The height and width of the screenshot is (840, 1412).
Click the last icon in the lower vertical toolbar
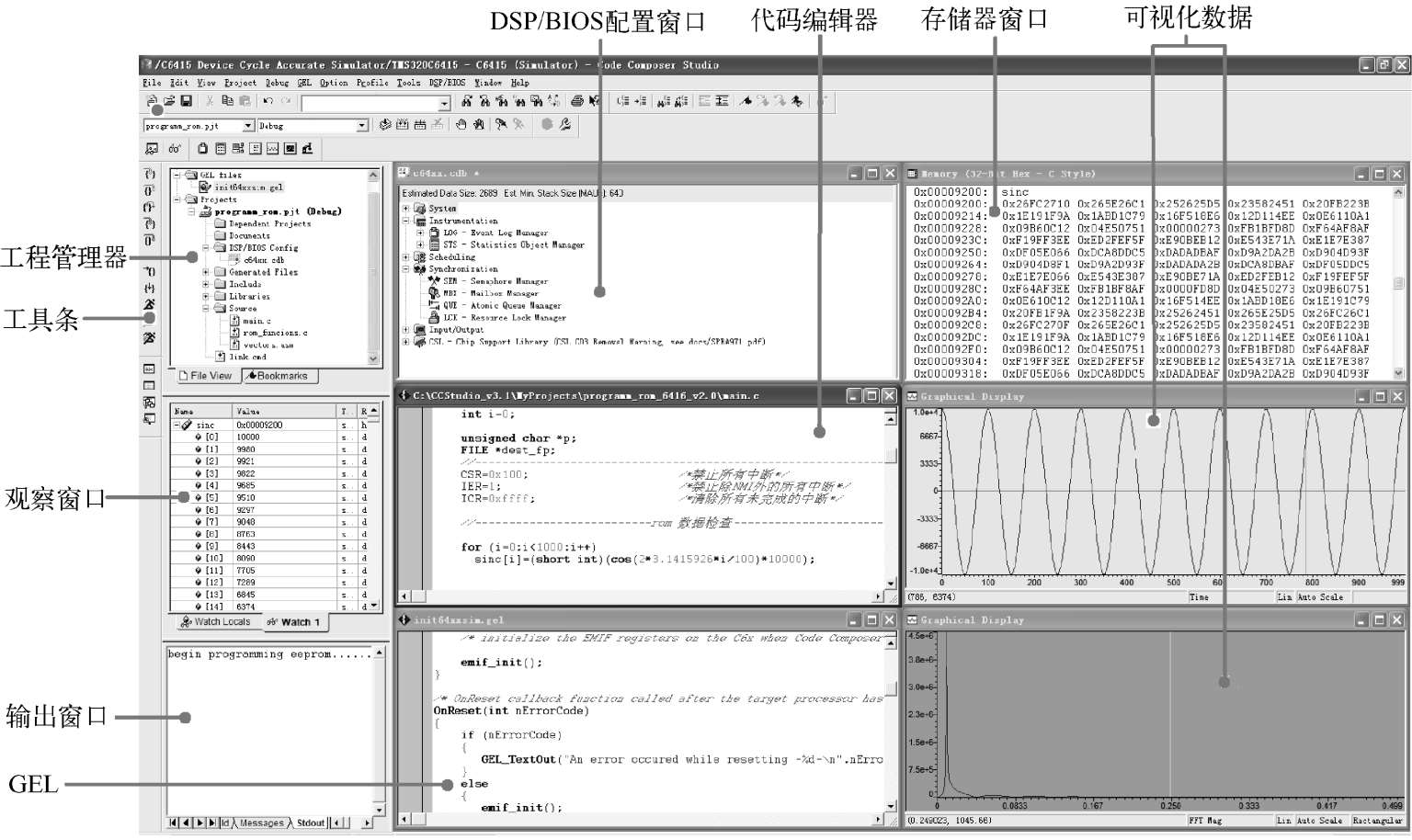pyautogui.click(x=149, y=419)
